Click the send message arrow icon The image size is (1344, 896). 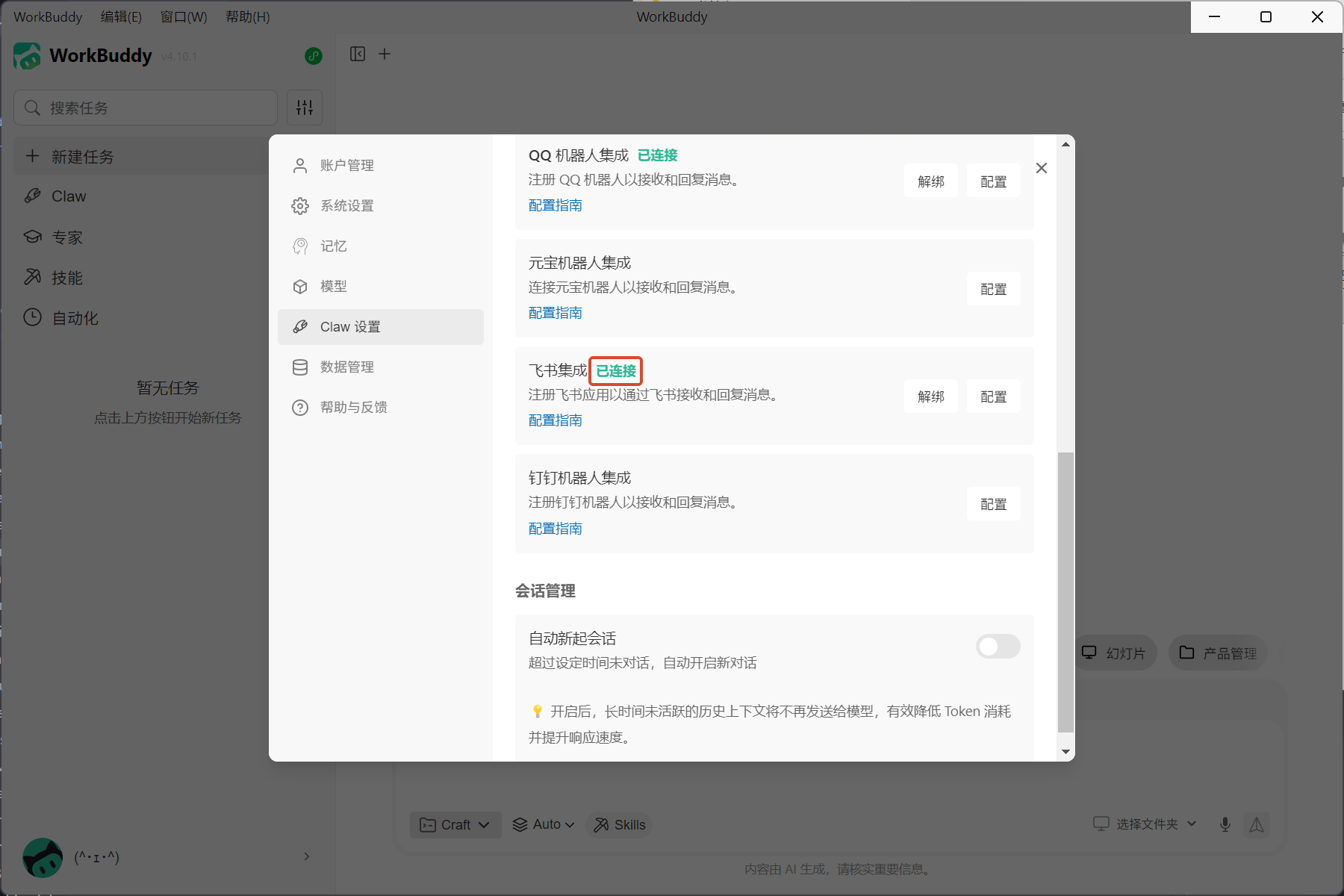point(1257,824)
